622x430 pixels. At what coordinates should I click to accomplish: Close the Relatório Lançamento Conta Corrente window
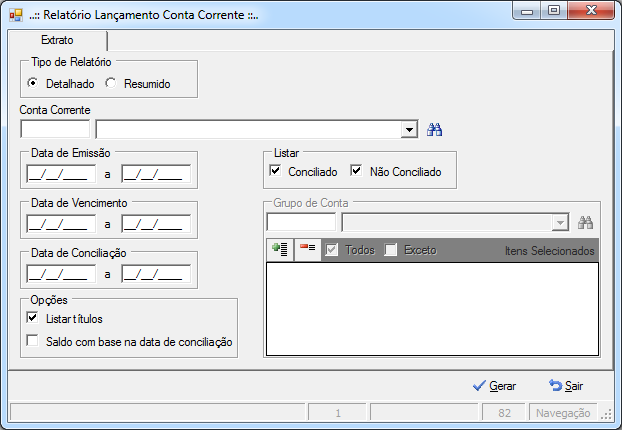tap(591, 11)
